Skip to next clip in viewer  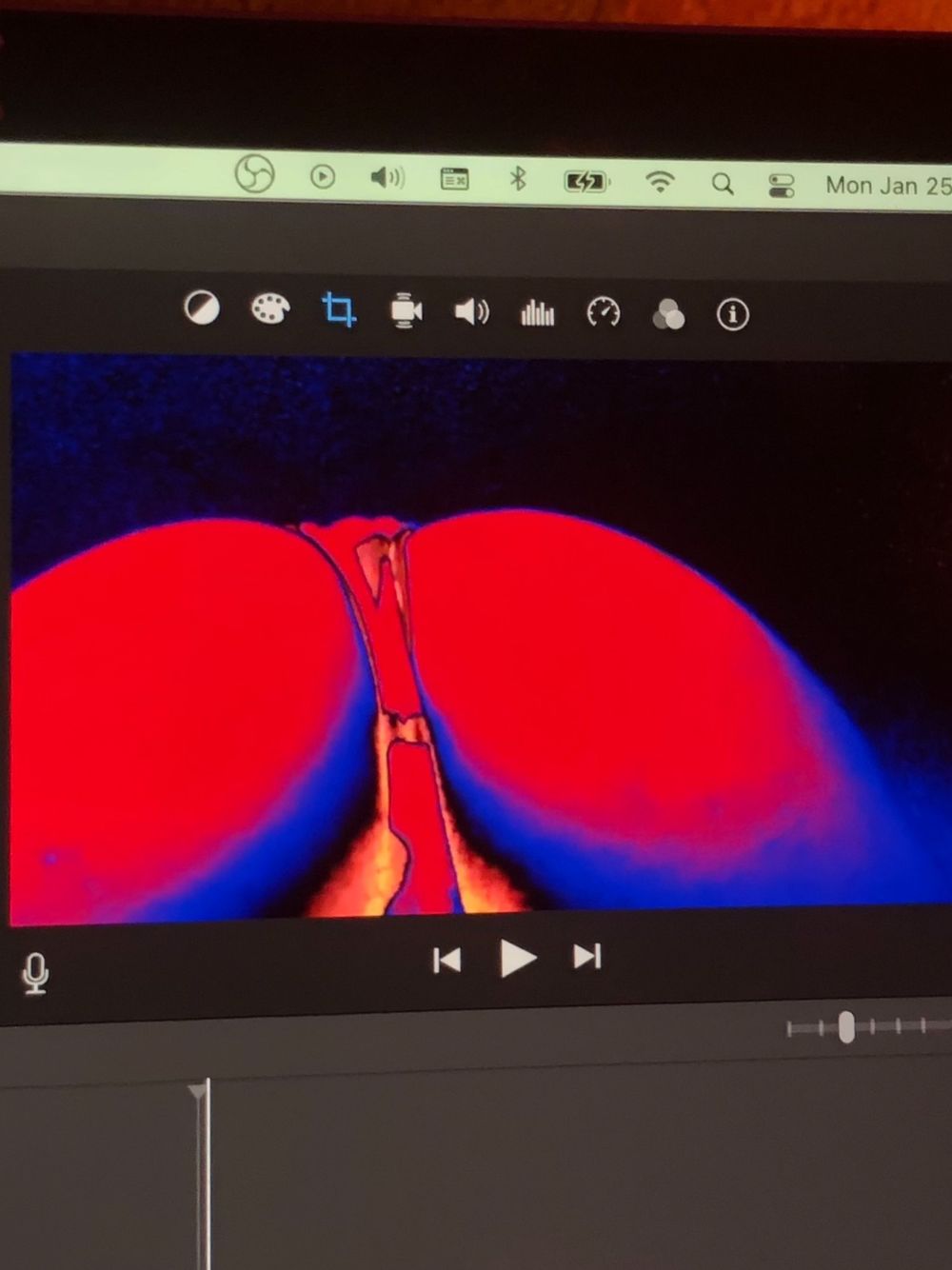[x=587, y=956]
